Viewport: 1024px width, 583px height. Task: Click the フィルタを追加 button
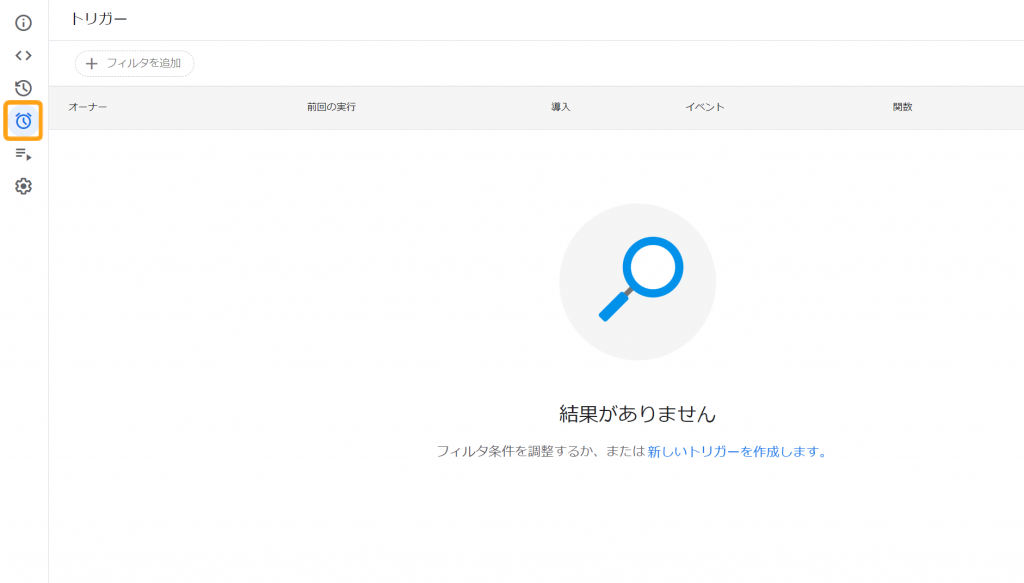134,63
